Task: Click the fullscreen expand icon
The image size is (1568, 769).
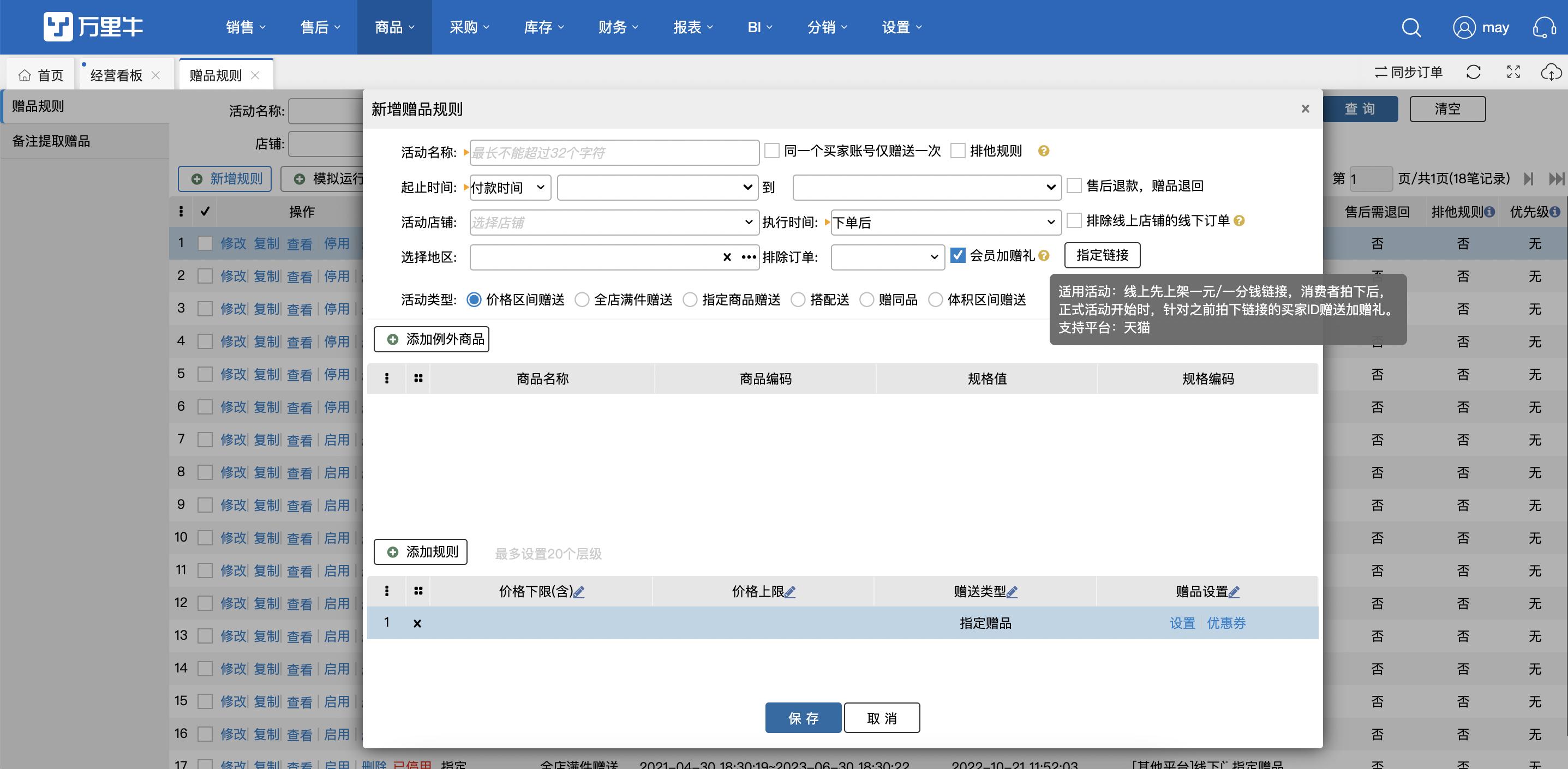Action: pyautogui.click(x=1513, y=73)
